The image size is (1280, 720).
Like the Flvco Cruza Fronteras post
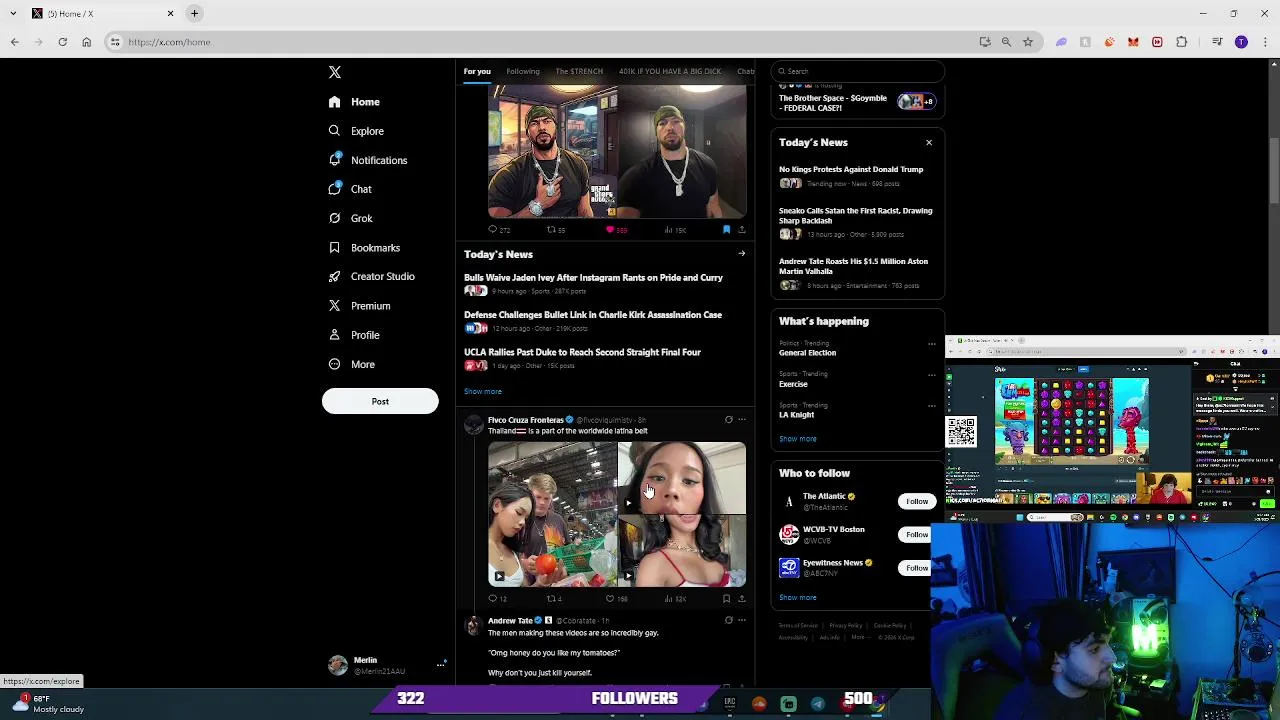click(610, 599)
